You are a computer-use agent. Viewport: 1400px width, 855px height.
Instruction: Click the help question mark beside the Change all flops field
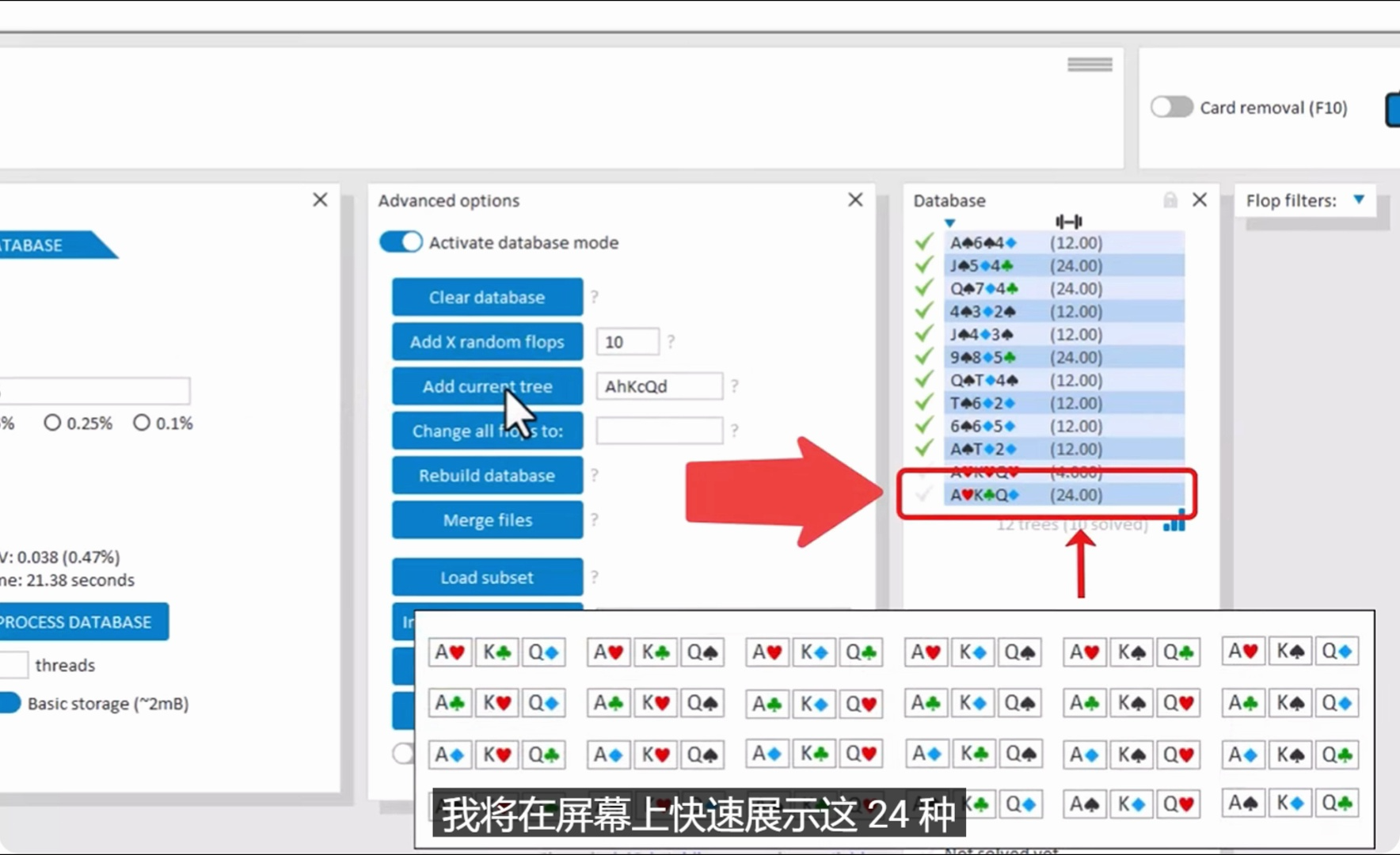[x=735, y=430]
